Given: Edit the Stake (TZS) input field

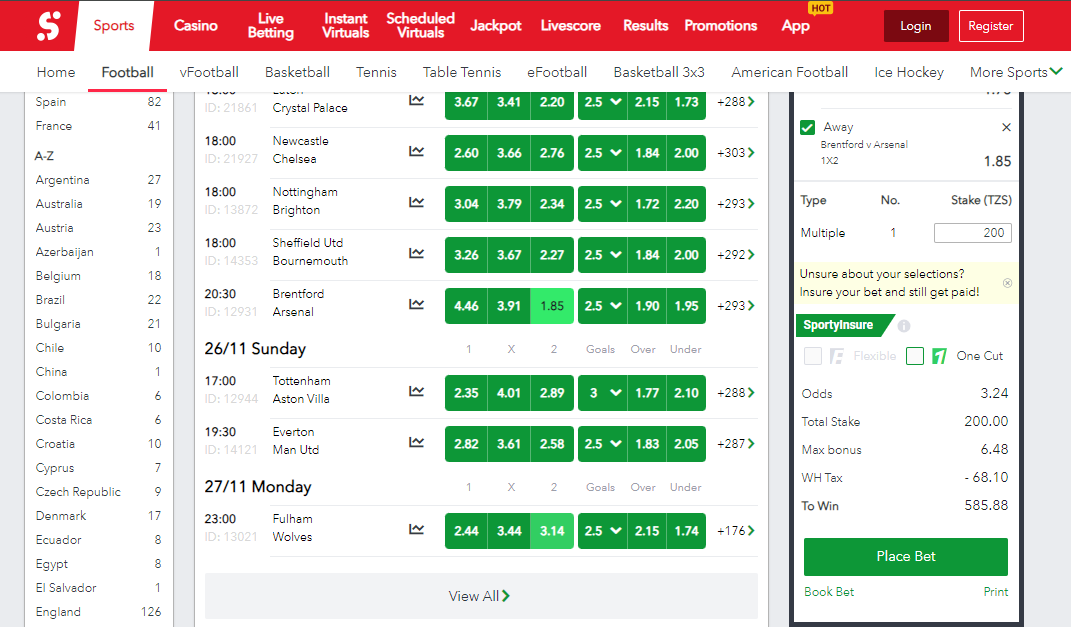Looking at the screenshot, I should point(973,233).
